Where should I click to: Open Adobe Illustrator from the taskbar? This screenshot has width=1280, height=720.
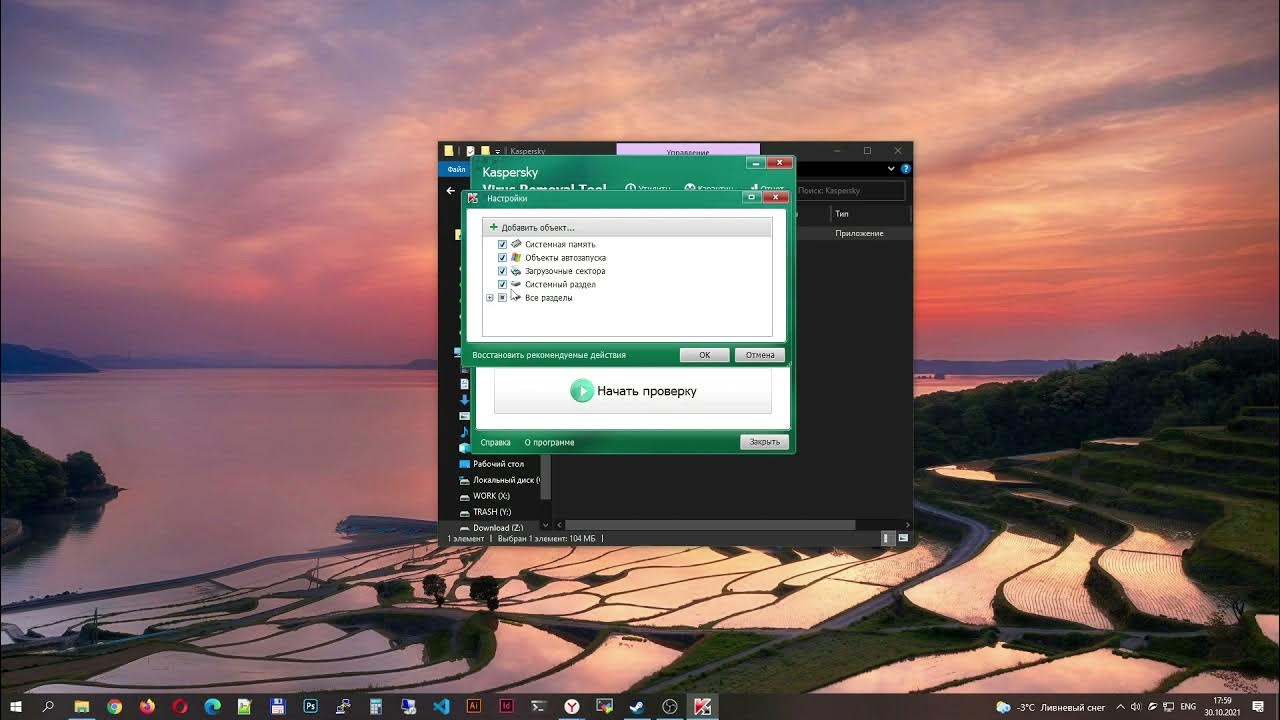click(x=474, y=706)
